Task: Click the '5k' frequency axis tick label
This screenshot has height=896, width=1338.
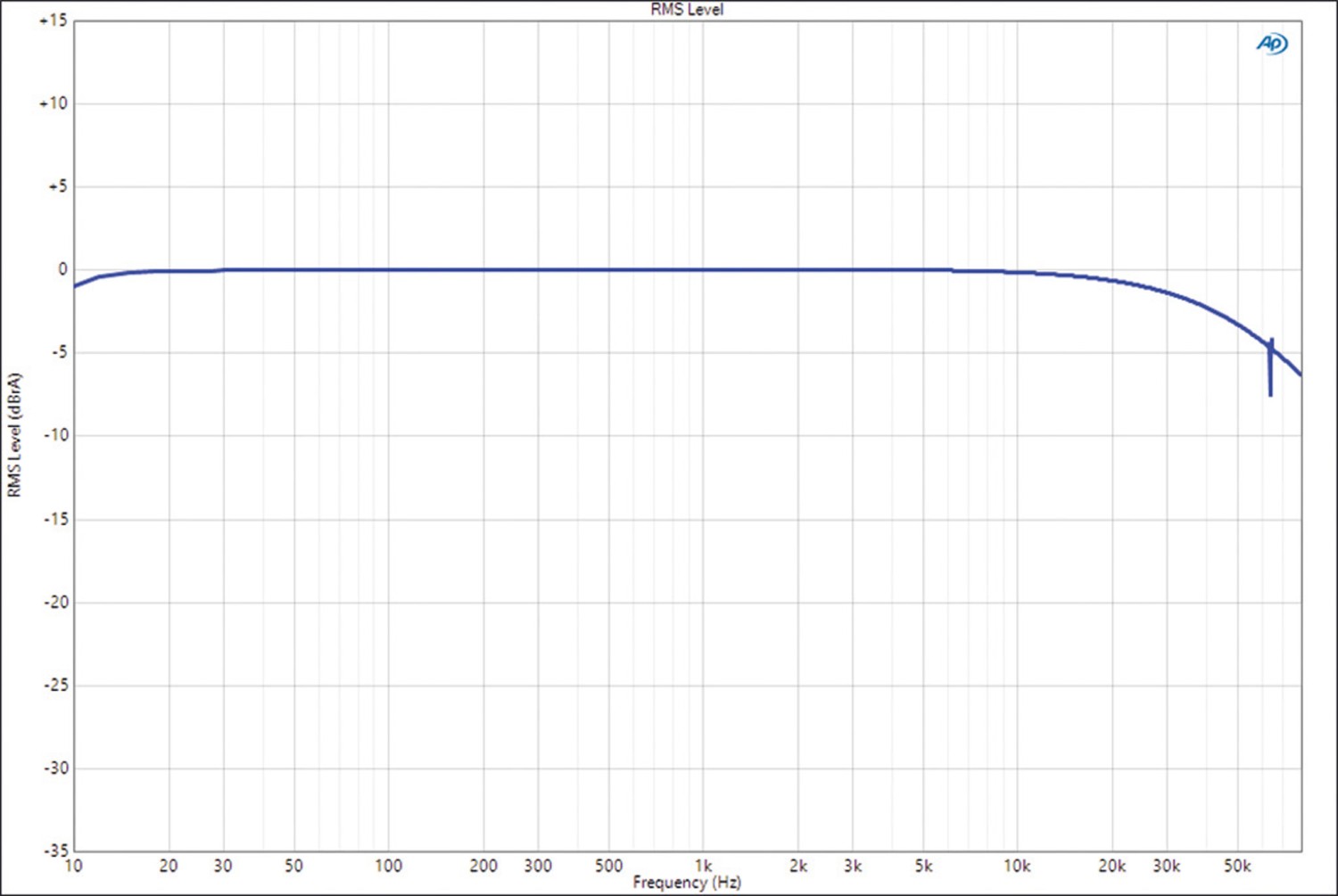Action: tap(923, 865)
